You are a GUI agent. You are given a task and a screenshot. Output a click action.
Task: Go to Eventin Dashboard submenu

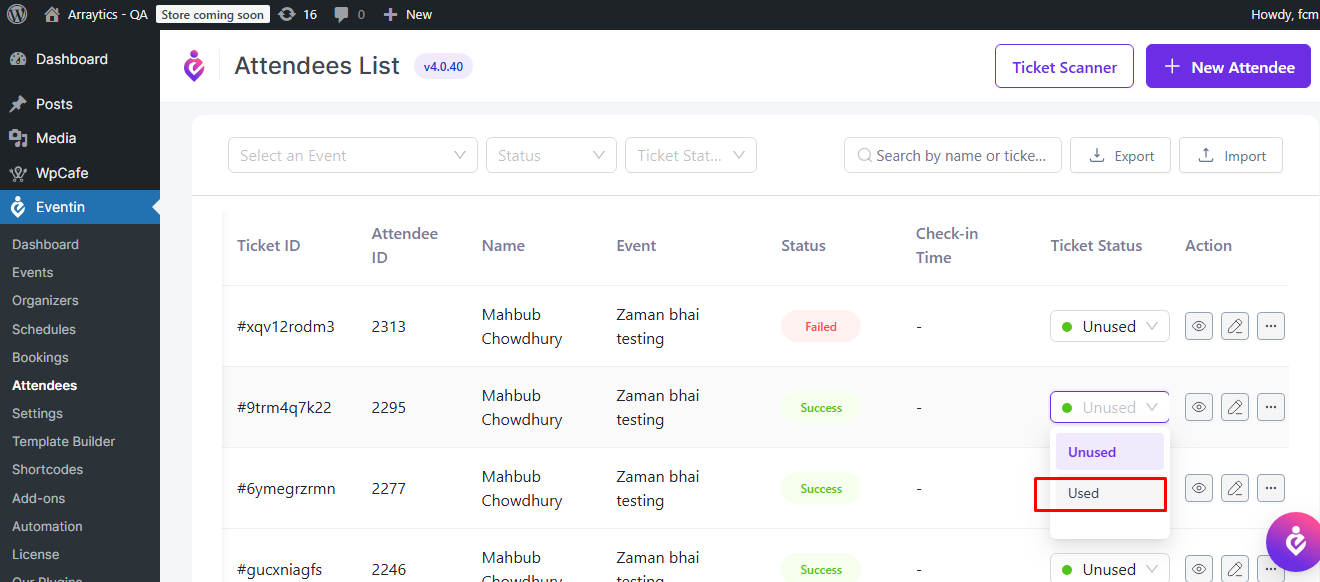45,244
